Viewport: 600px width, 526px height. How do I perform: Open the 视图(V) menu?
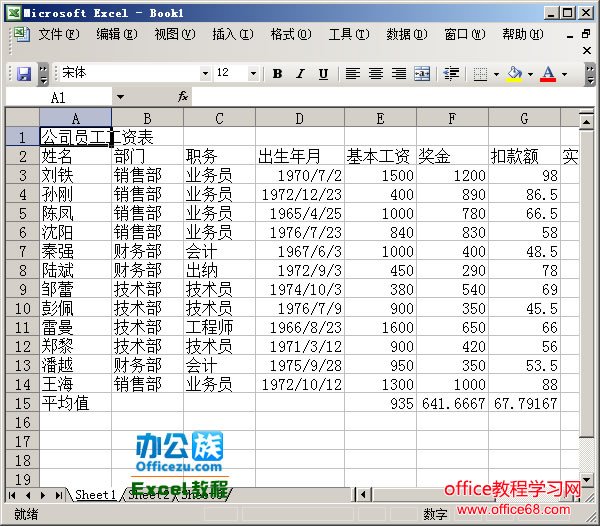(x=175, y=34)
